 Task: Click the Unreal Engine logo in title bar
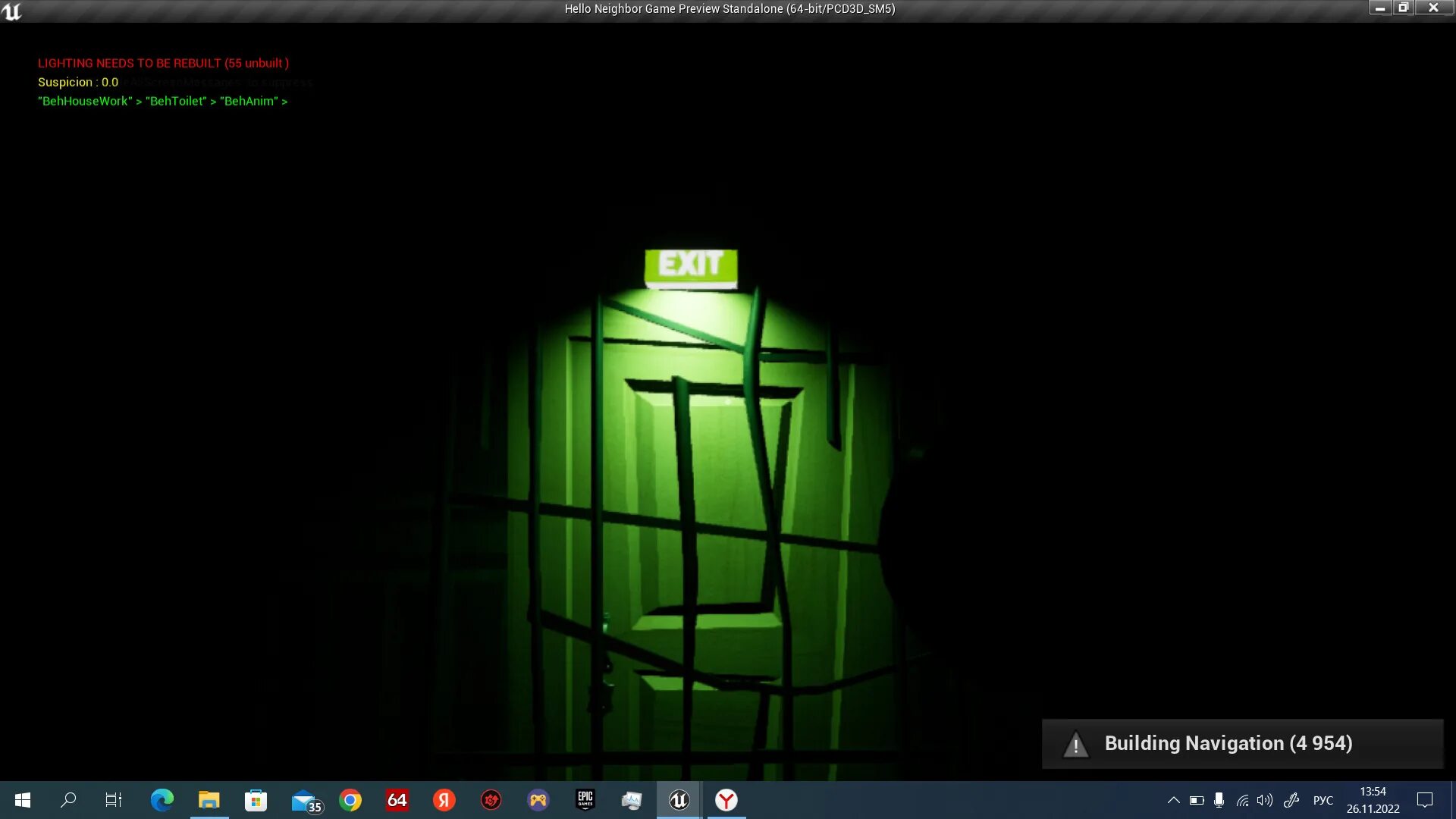(12, 11)
